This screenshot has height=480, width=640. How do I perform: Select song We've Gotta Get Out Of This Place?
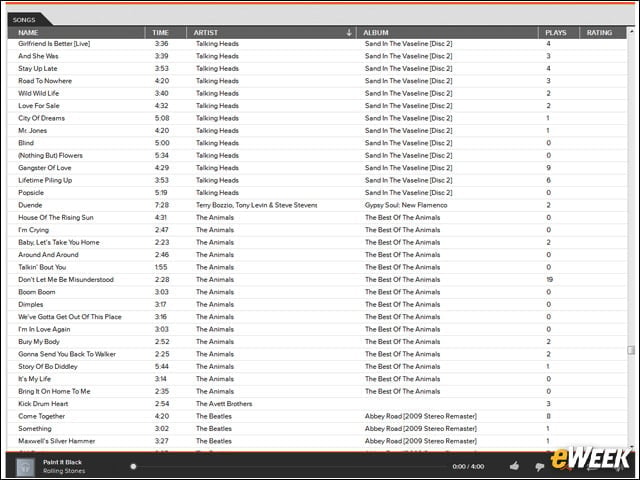coord(70,317)
